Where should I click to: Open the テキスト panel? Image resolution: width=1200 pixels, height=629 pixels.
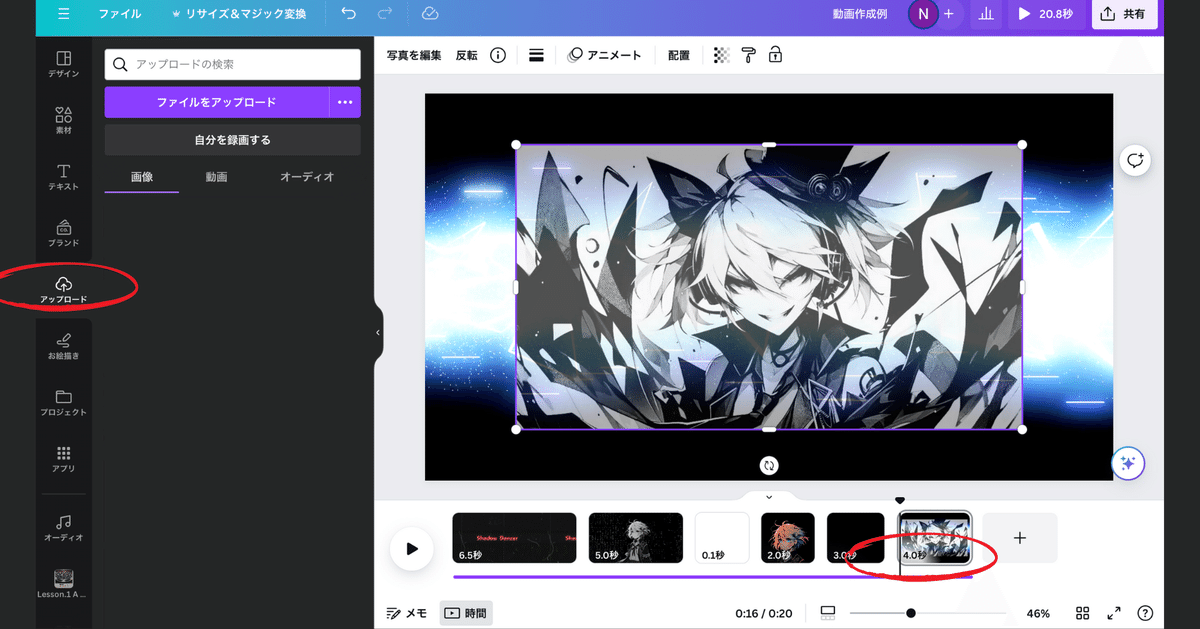coord(64,178)
